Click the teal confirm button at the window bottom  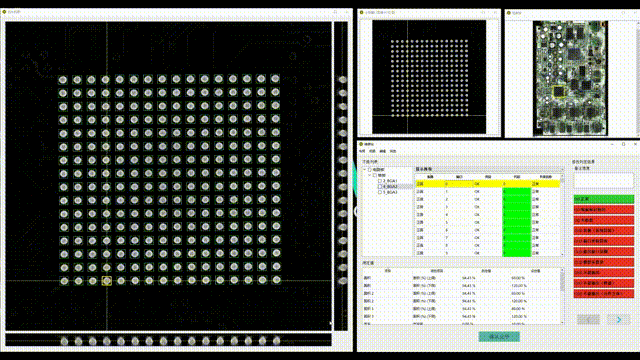pyautogui.click(x=499, y=337)
